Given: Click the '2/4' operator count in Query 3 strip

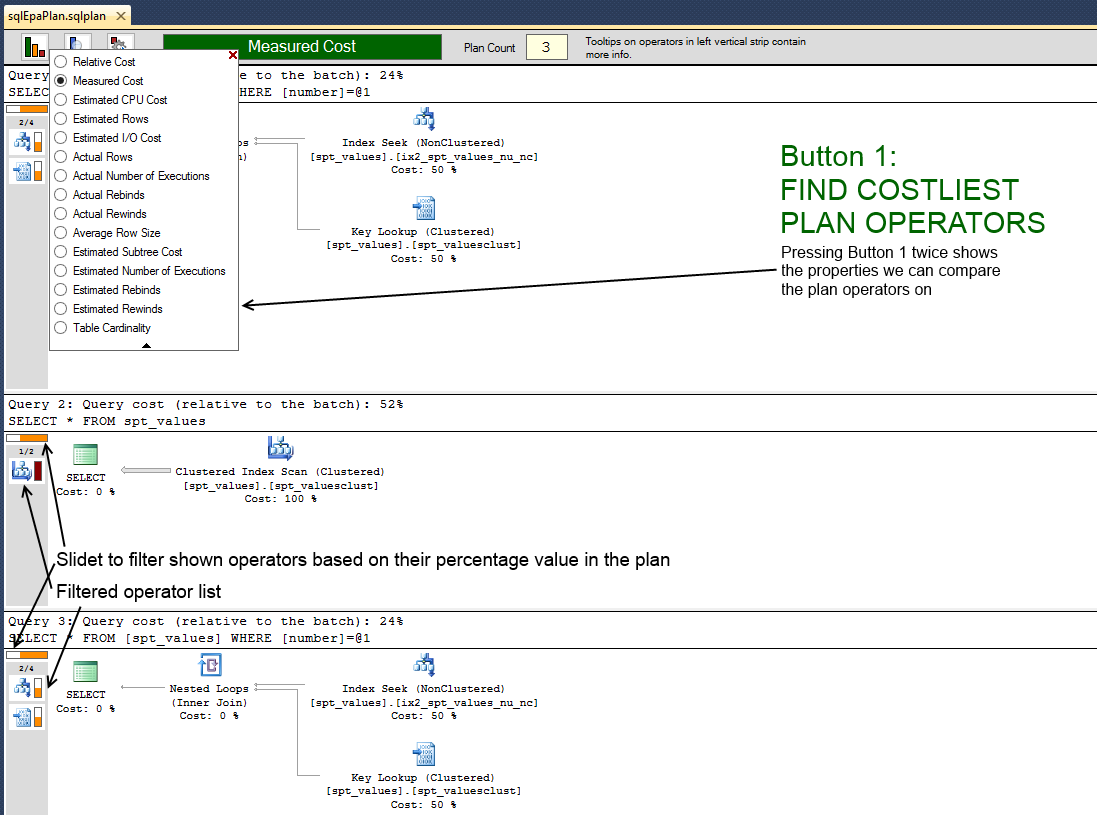Looking at the screenshot, I should coord(27,669).
